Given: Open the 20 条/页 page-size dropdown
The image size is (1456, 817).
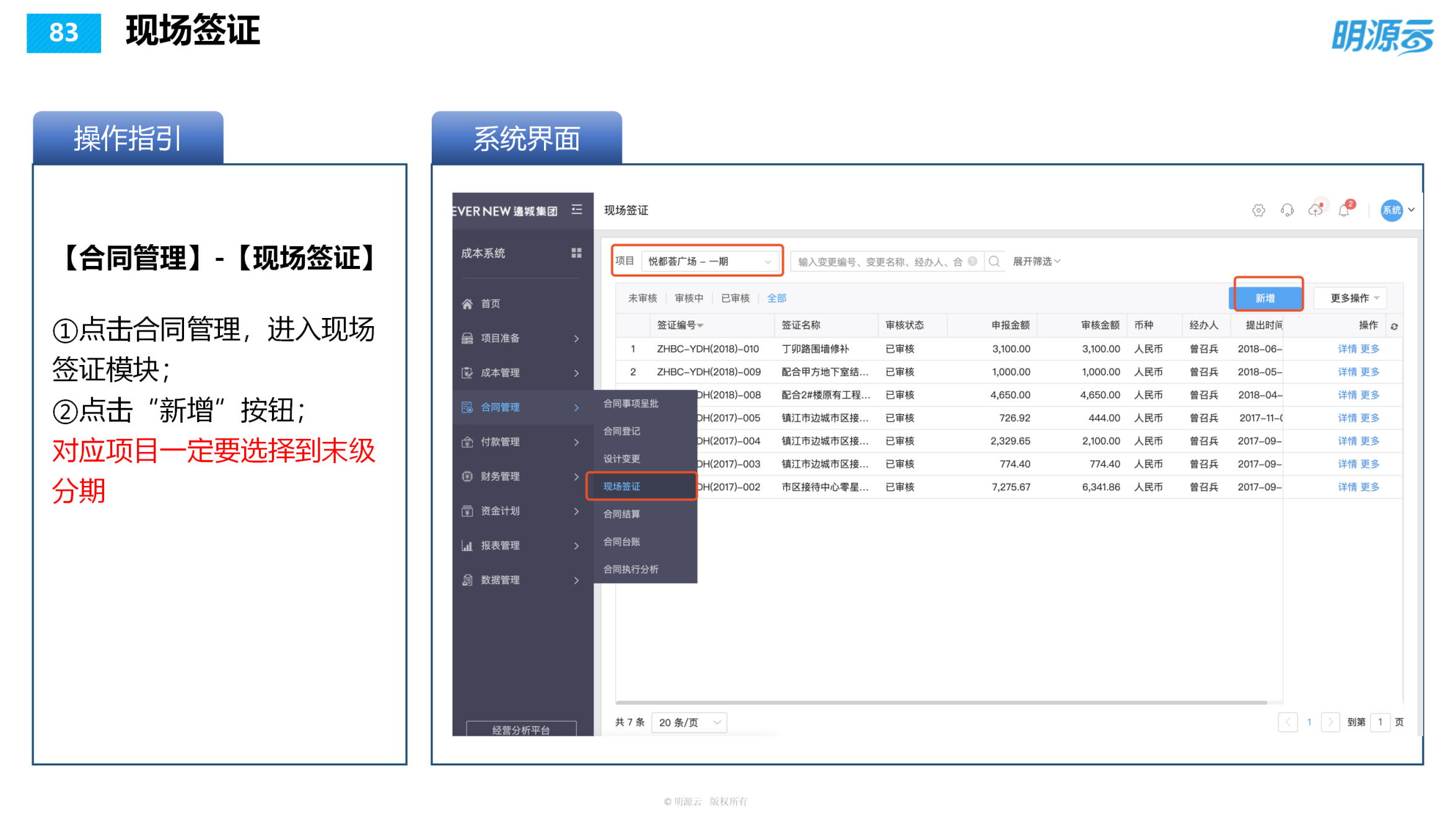Looking at the screenshot, I should click(688, 722).
